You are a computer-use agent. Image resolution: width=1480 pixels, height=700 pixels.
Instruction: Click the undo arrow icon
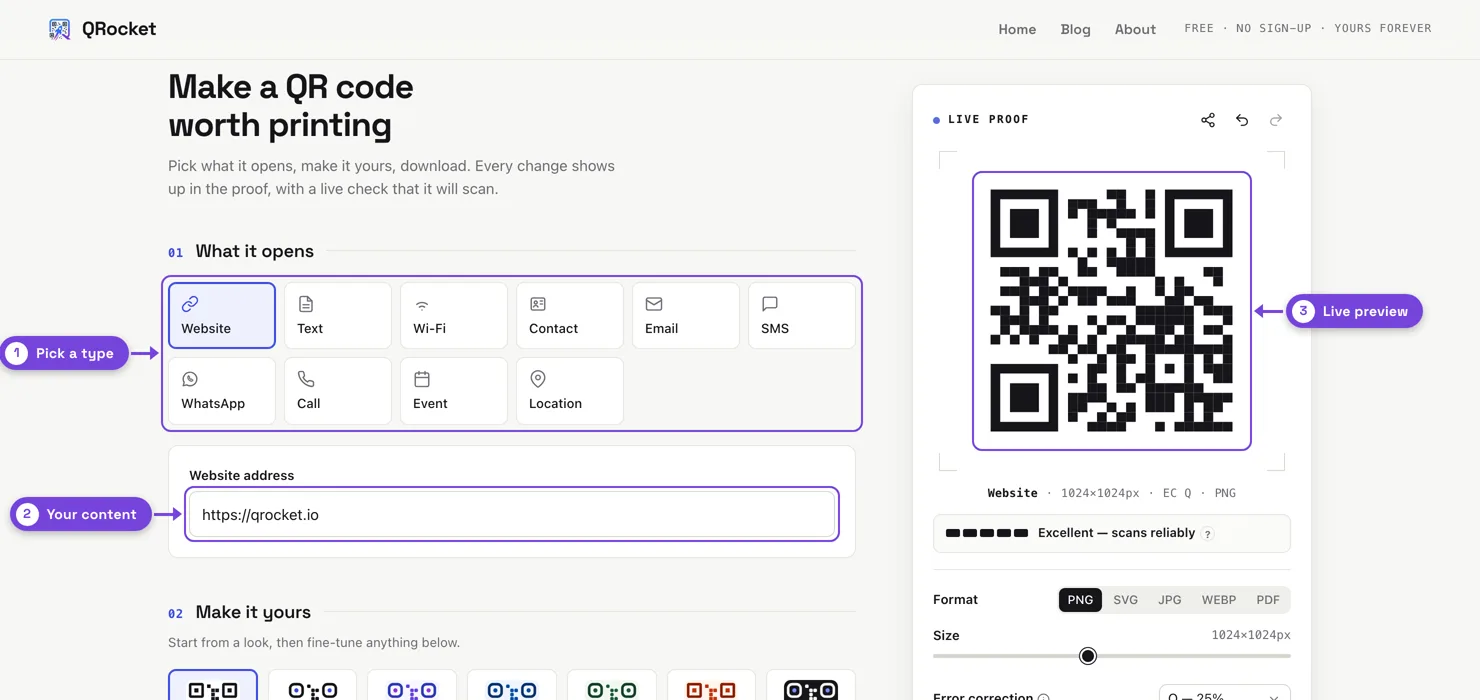point(1242,120)
